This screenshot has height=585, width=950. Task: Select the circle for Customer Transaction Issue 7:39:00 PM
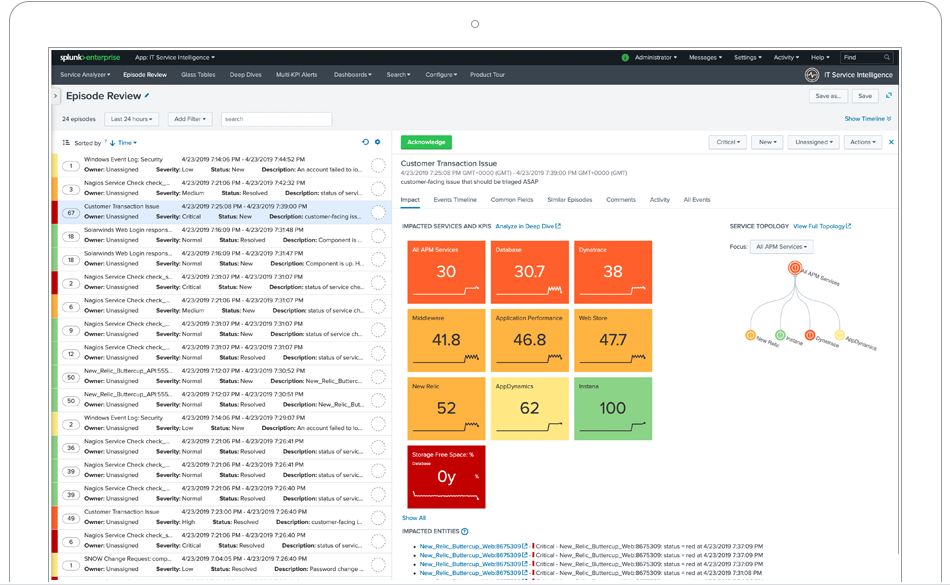pyautogui.click(x=378, y=212)
